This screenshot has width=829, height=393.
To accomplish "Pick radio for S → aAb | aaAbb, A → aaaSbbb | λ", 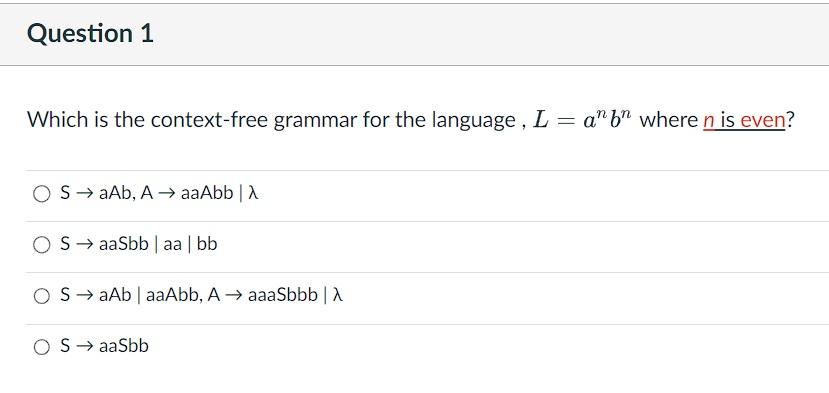I will 41,296.
